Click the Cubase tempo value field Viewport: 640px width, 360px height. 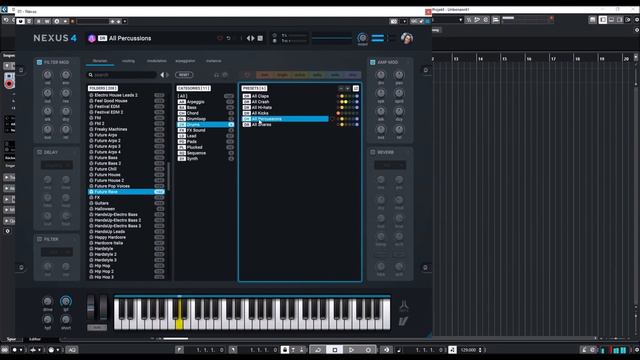[x=468, y=350]
